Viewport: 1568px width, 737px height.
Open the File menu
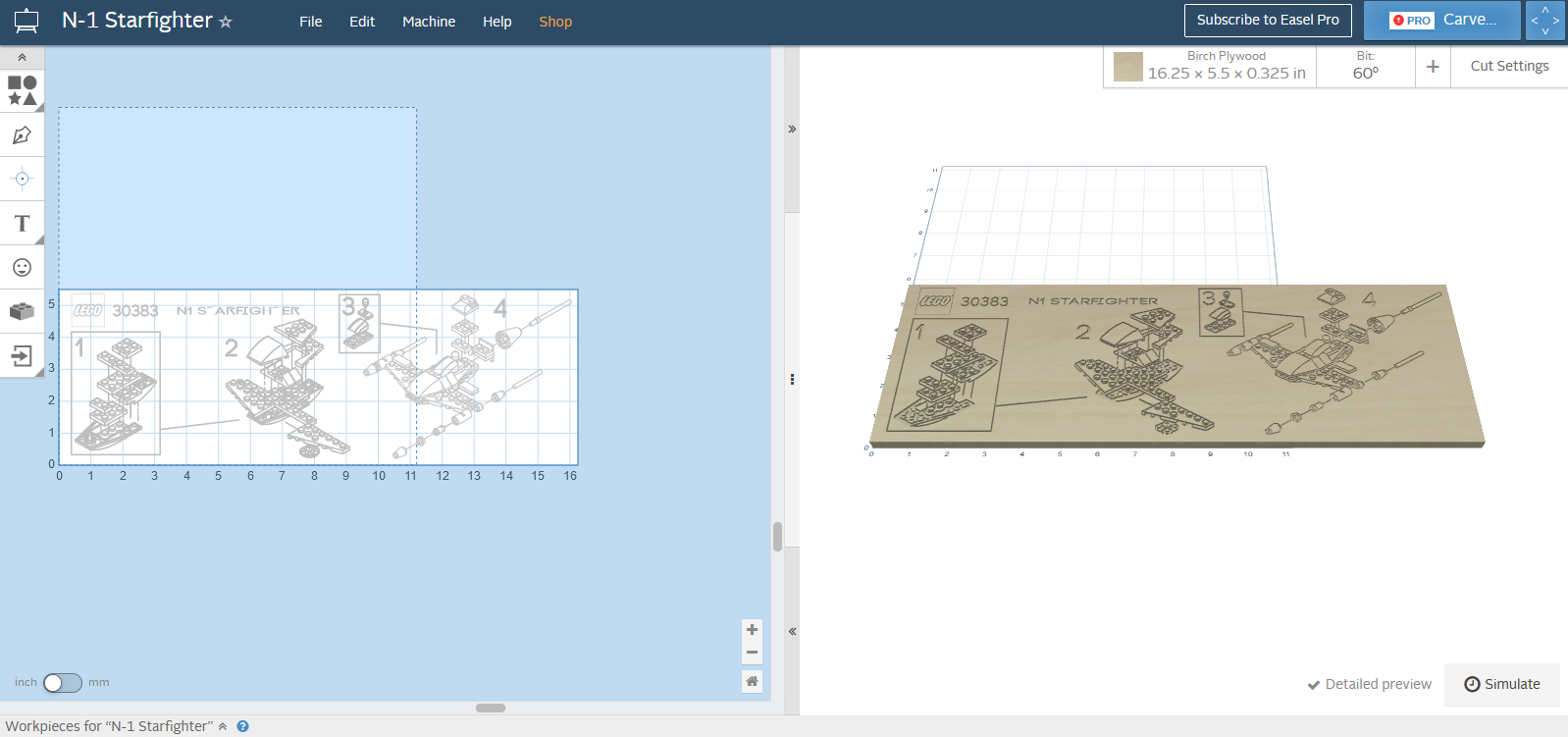[310, 22]
